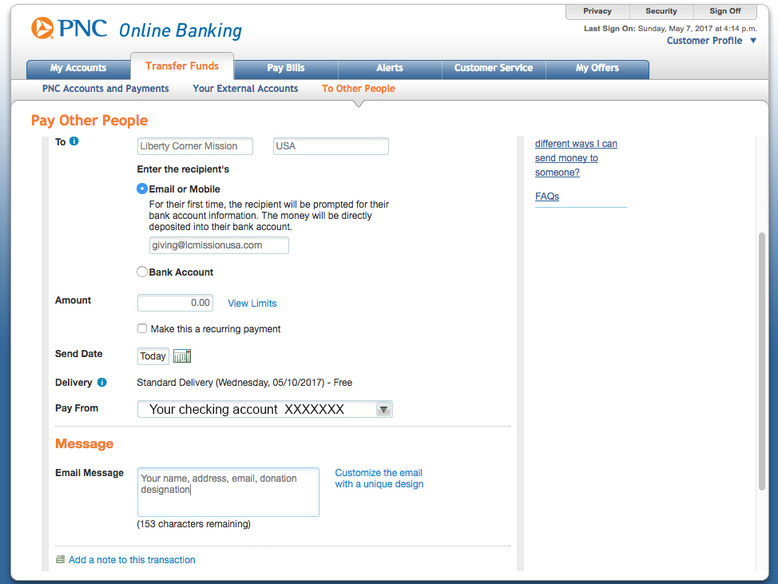Switch to the Customer Service tab

(494, 68)
